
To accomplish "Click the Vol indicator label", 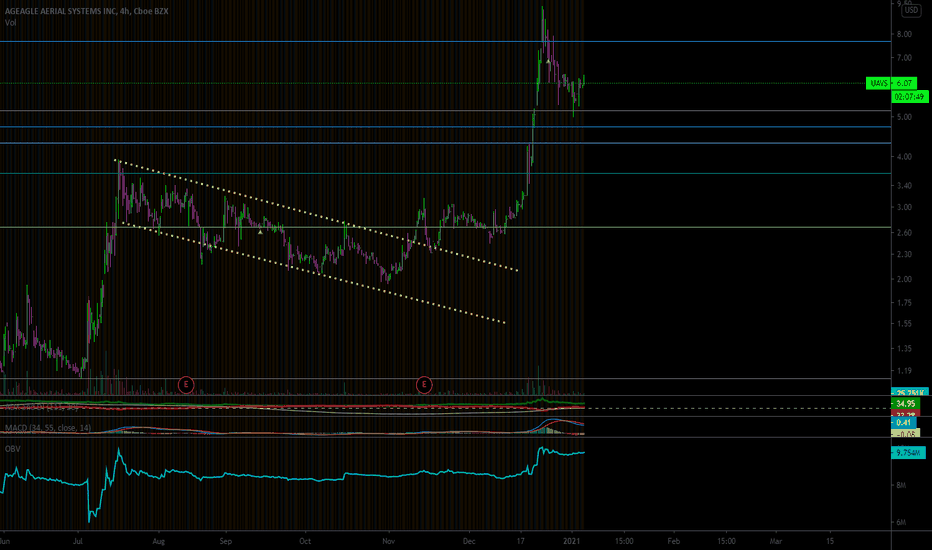I will click(10, 23).
